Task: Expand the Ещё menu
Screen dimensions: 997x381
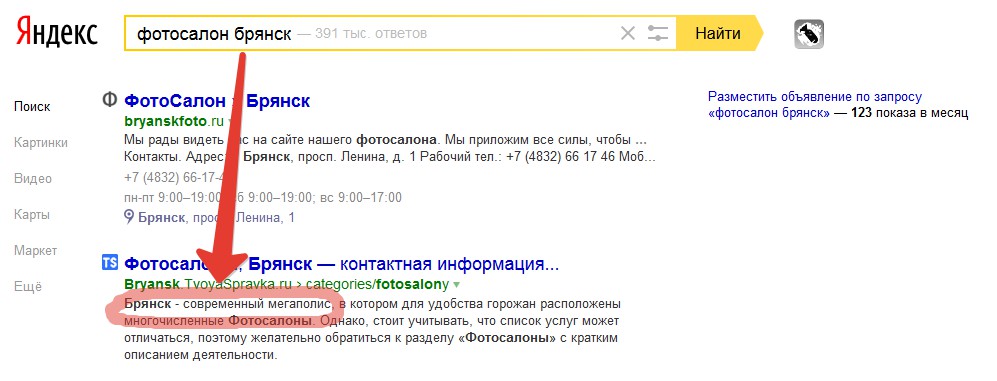Action: click(27, 287)
